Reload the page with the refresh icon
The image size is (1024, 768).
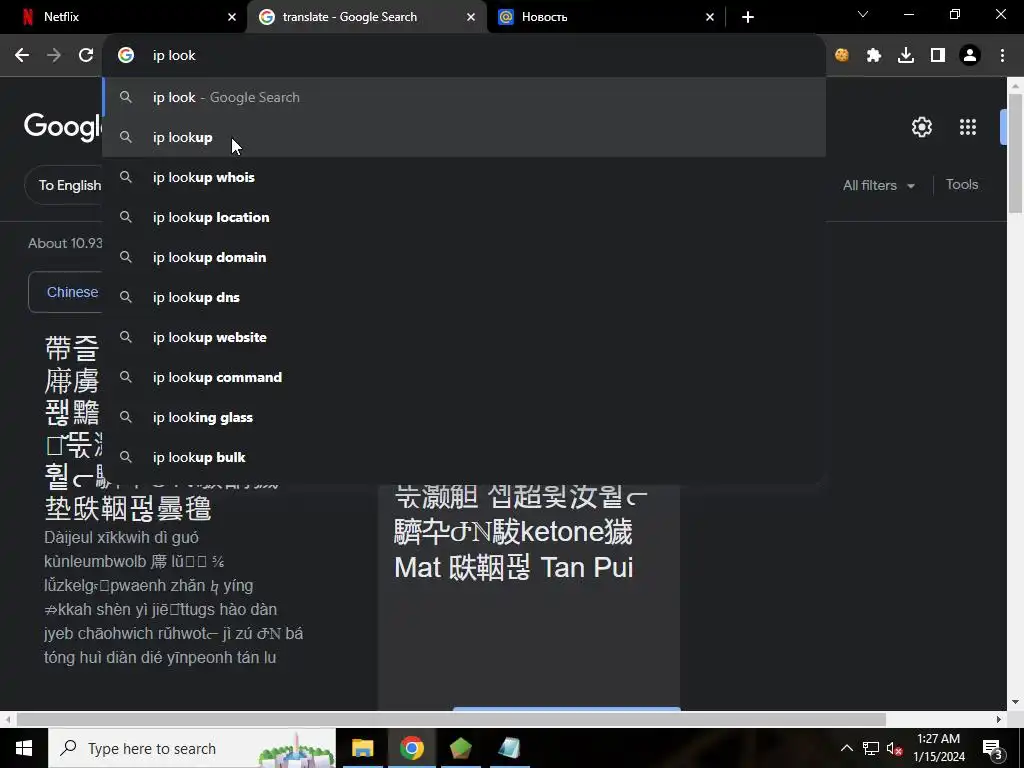coord(86,56)
